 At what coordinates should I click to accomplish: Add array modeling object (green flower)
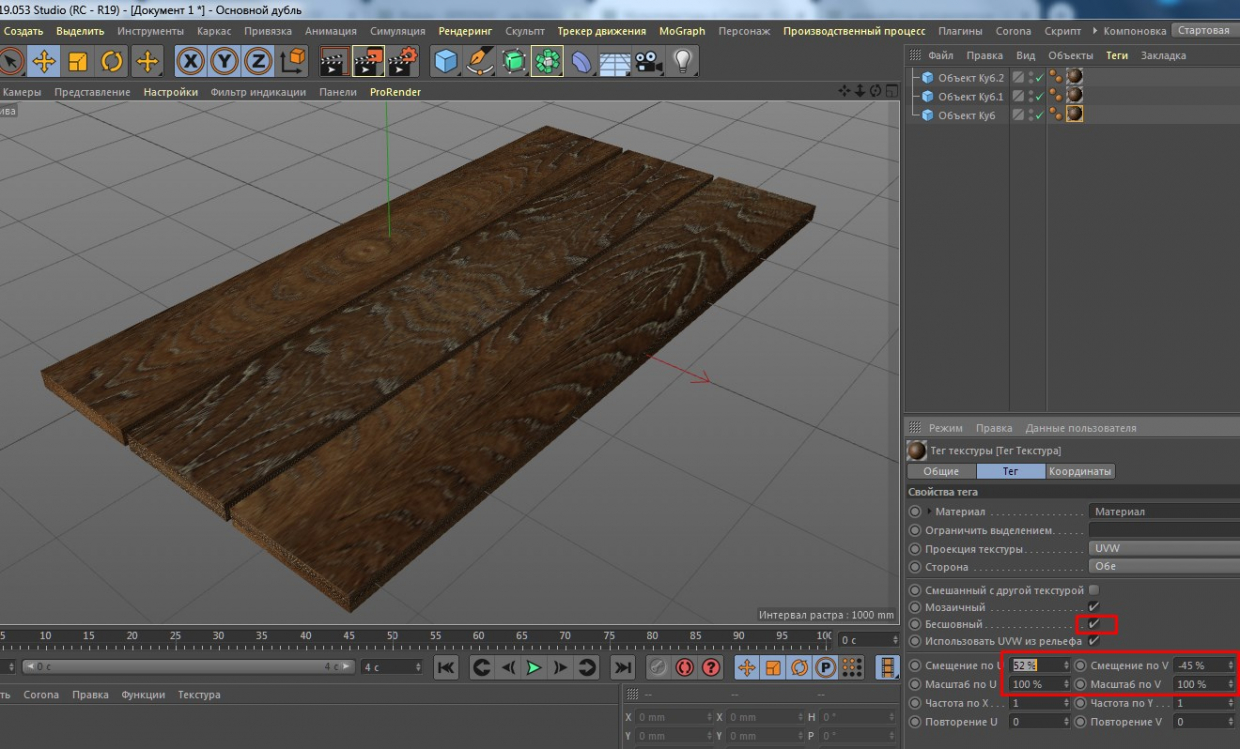click(547, 62)
